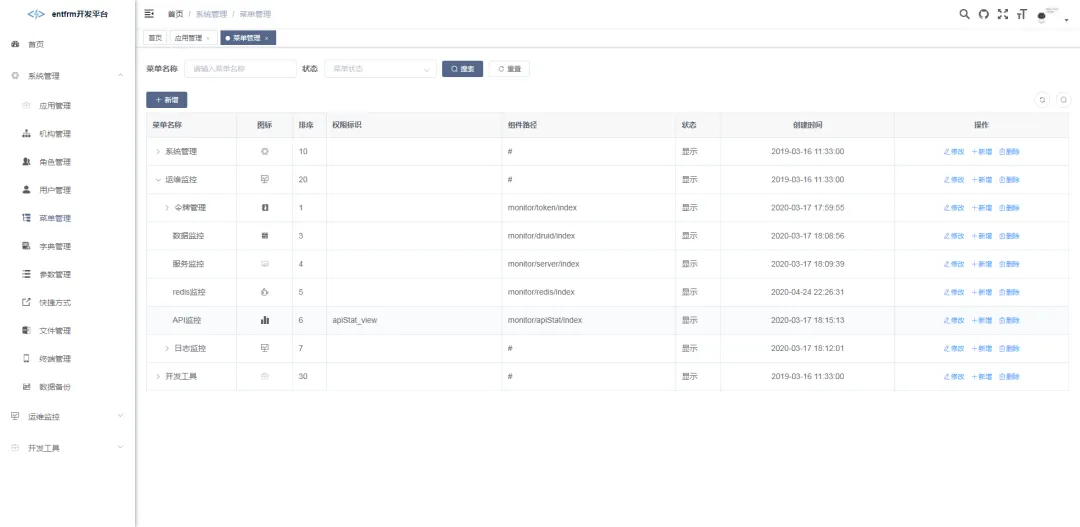Click the 新增 add menu button
Viewport: 1080px width, 527px height.
click(x=167, y=100)
